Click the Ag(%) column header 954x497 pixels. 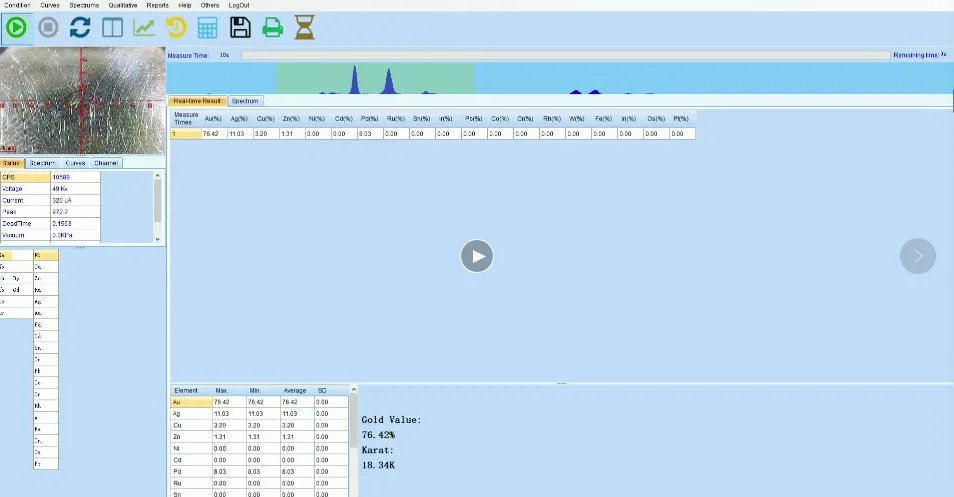click(x=239, y=119)
